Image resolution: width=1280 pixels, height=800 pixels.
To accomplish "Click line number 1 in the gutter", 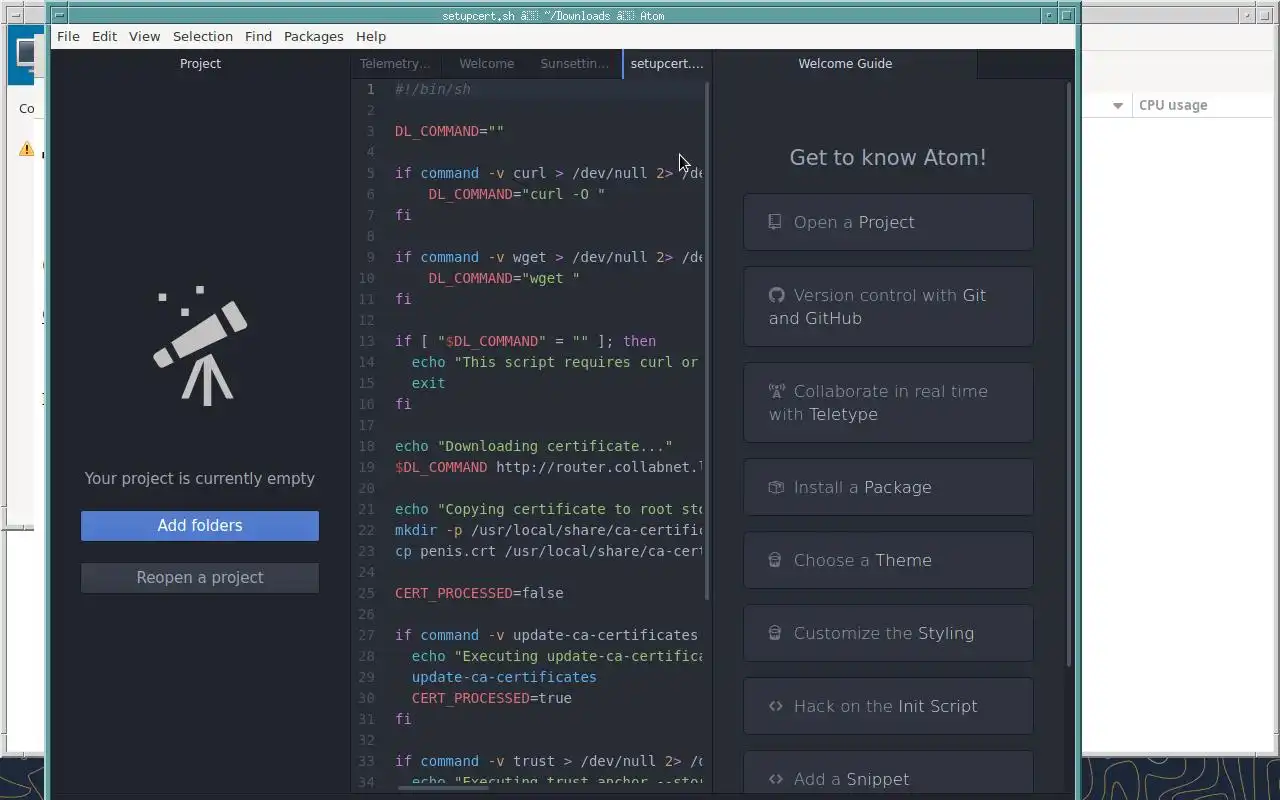I will click(x=370, y=89).
